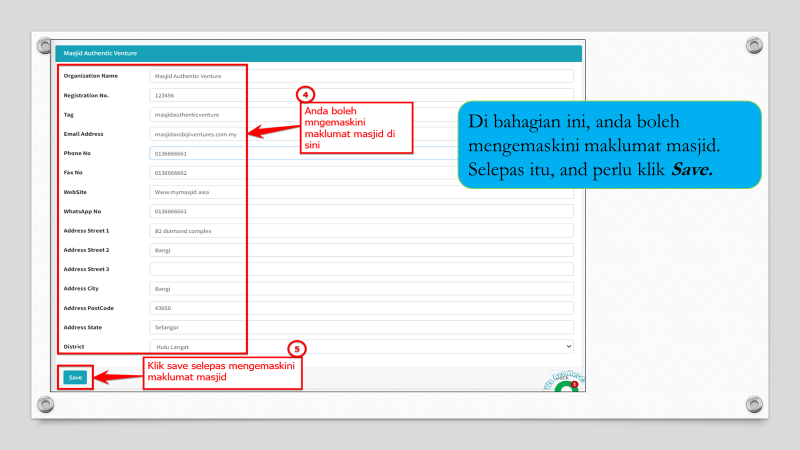Click the Email Address label

[x=83, y=134]
